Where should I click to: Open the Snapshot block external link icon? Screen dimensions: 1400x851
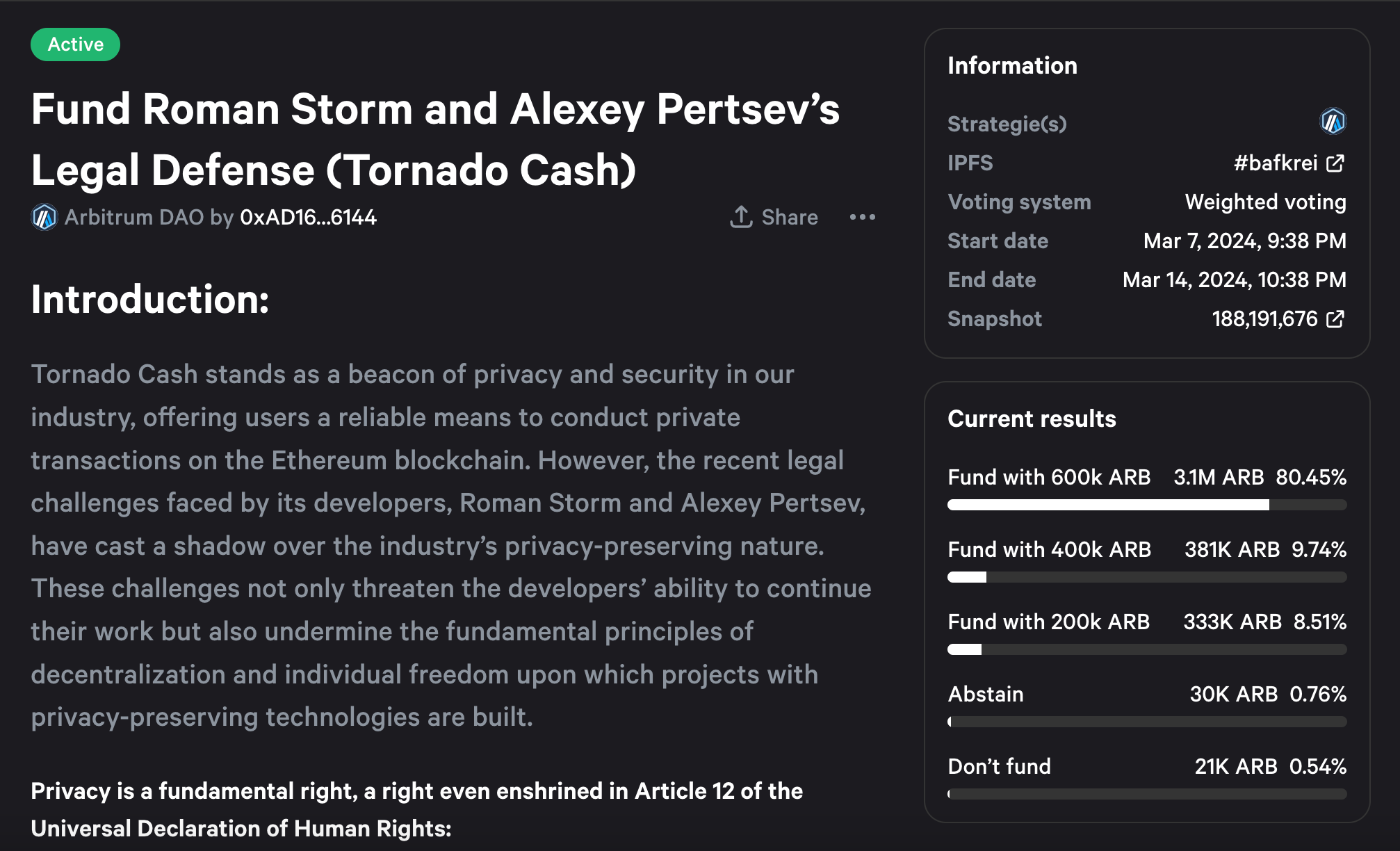coord(1335,319)
